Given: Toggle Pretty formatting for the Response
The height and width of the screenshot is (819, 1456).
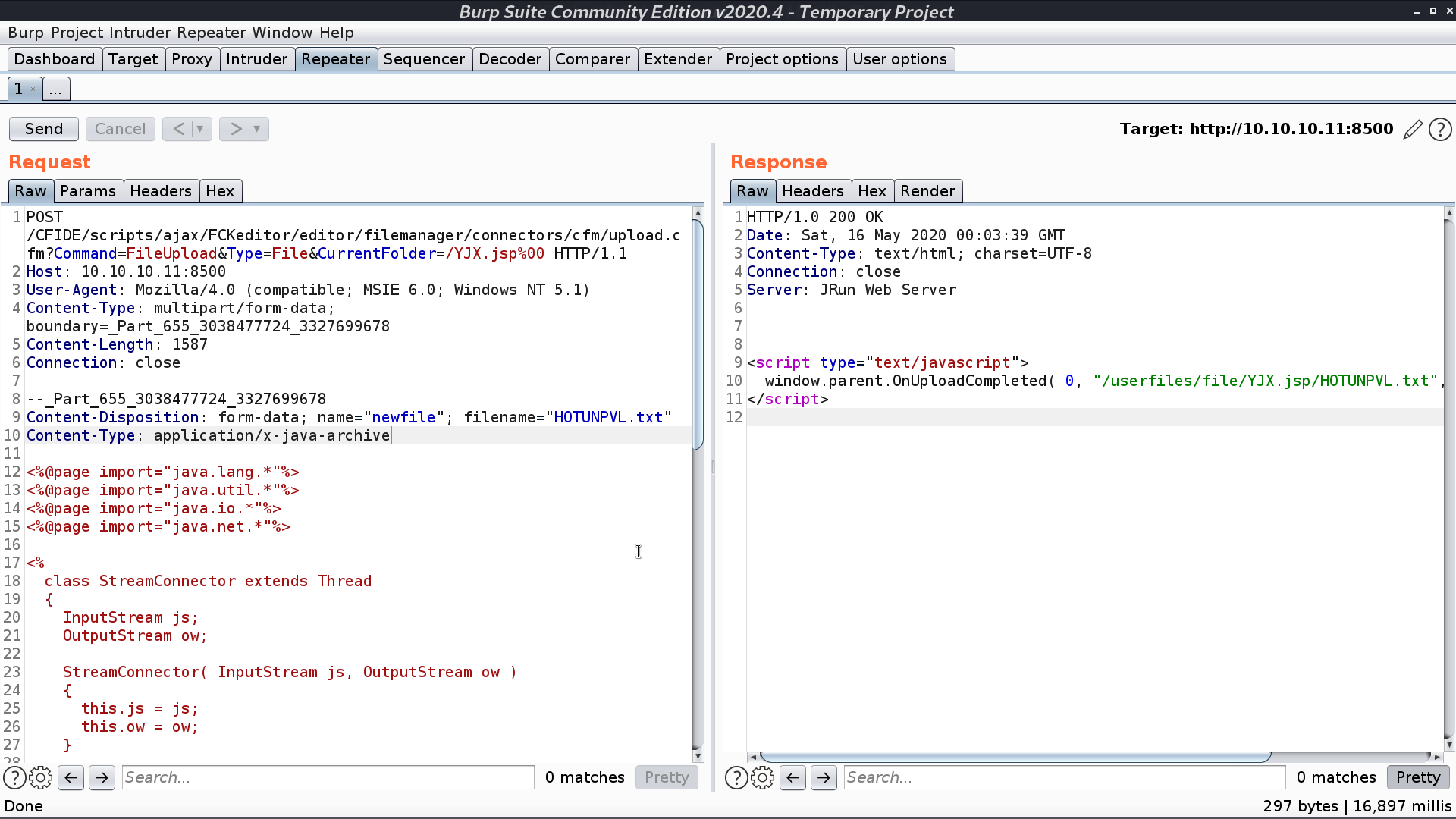Looking at the screenshot, I should coord(1418,777).
